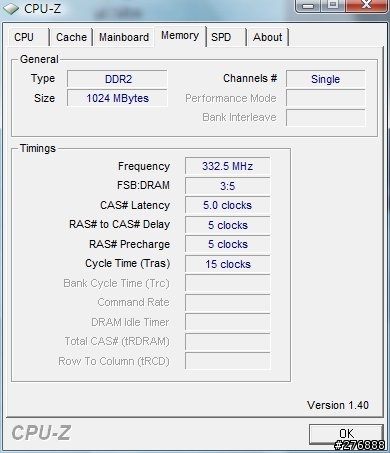Click the Timings group heading

click(x=38, y=148)
